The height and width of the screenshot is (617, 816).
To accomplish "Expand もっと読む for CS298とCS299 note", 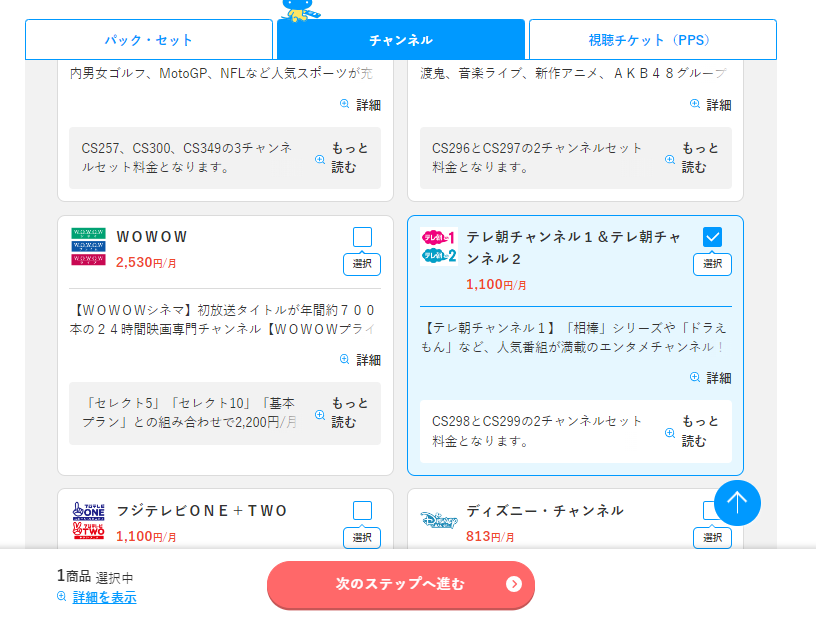I will point(692,431).
